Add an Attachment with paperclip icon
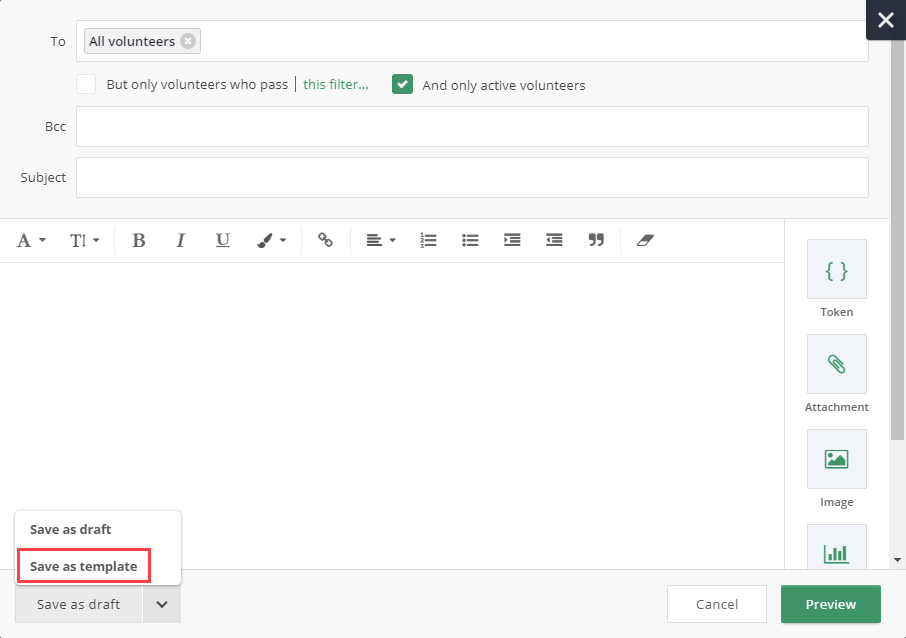The image size is (906, 638). coord(836,365)
